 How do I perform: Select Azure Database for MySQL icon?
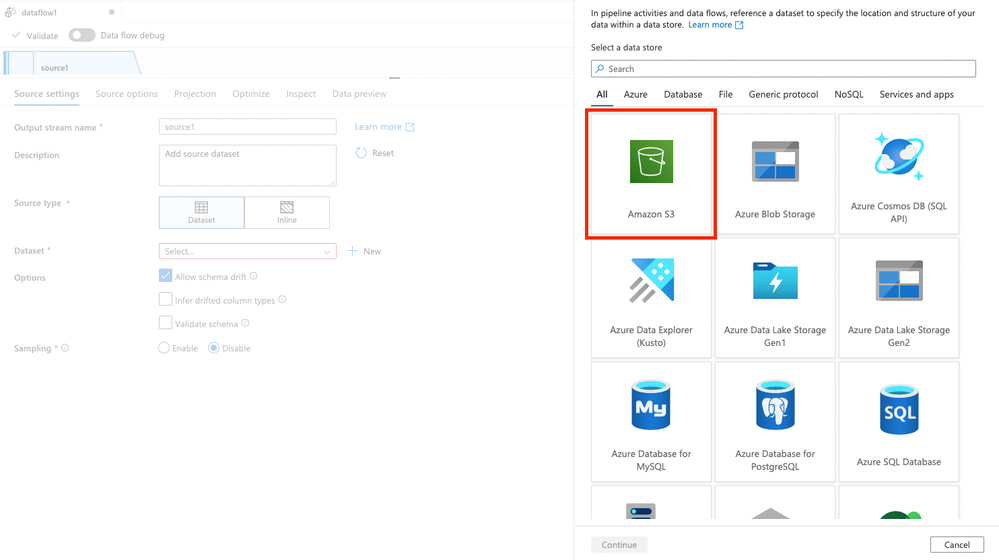point(651,405)
